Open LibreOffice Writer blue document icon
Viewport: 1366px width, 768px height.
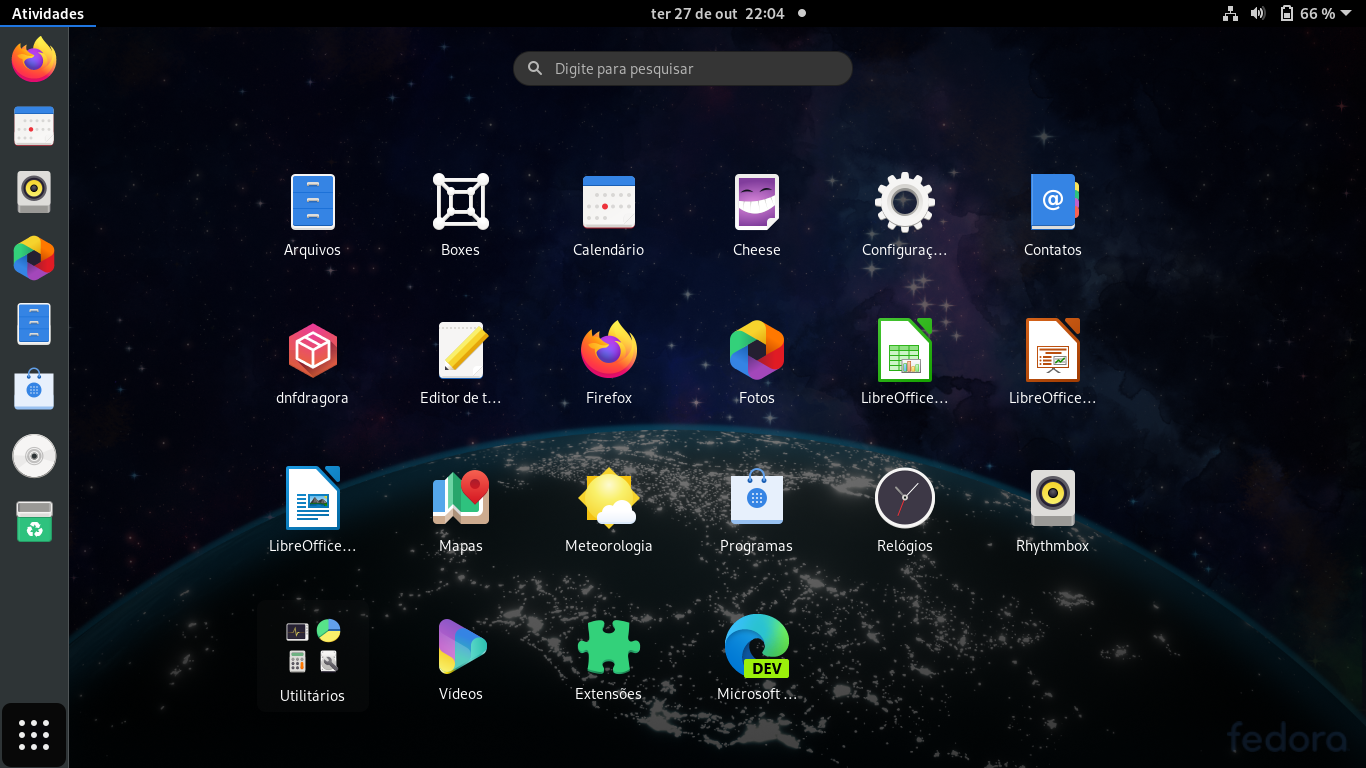(x=312, y=498)
